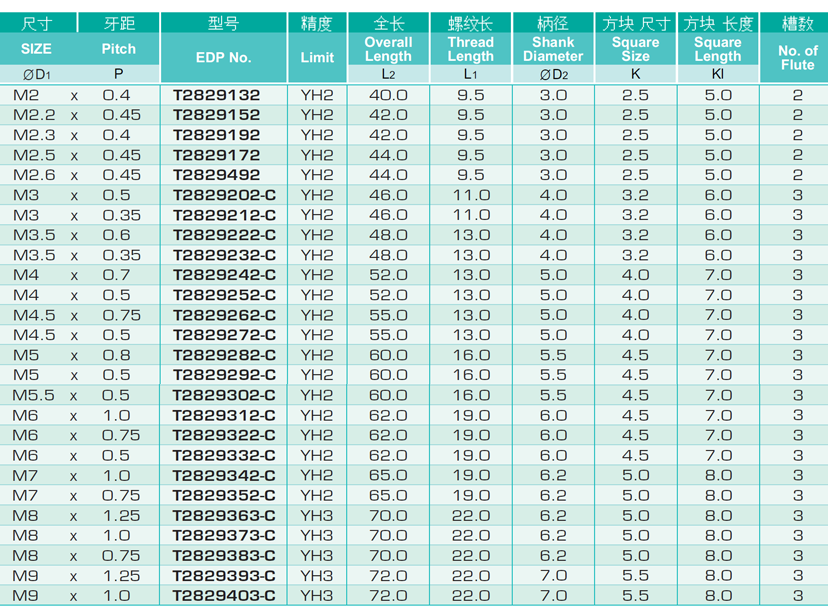Click the M2.2 size cell
The width and height of the screenshot is (828, 614).
point(32,115)
